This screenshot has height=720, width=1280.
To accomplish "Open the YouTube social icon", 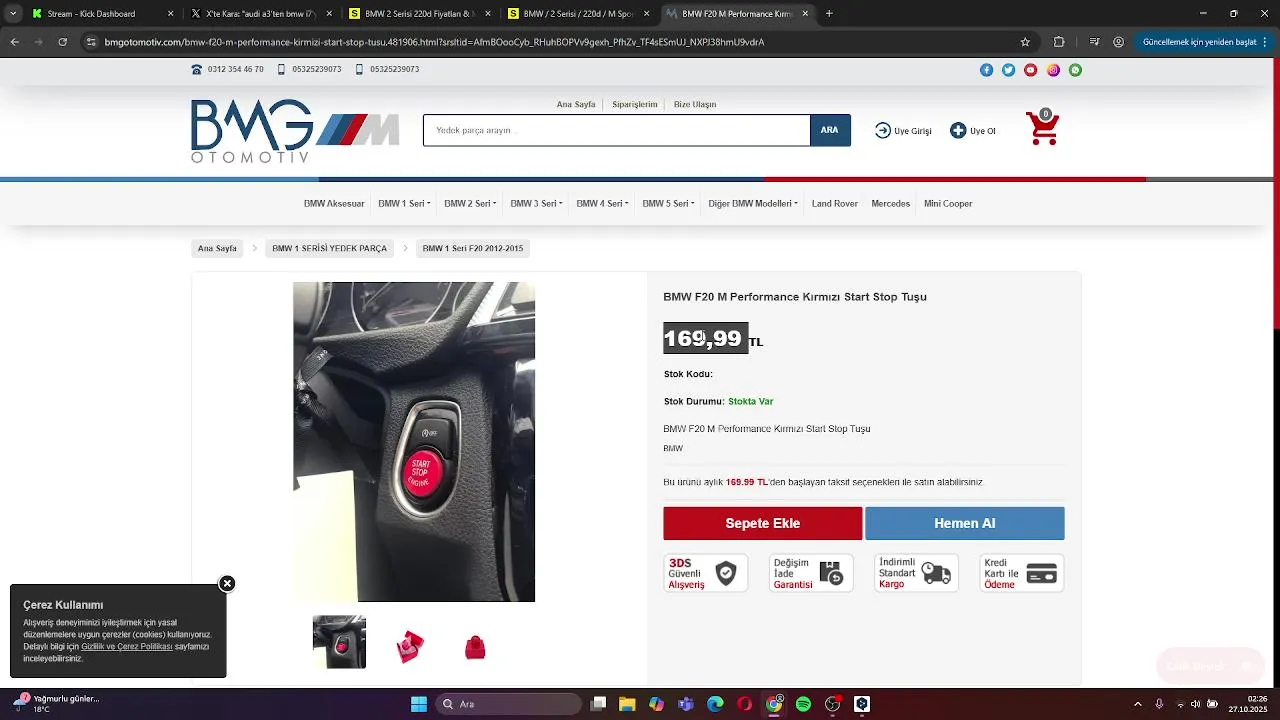I will point(1031,70).
